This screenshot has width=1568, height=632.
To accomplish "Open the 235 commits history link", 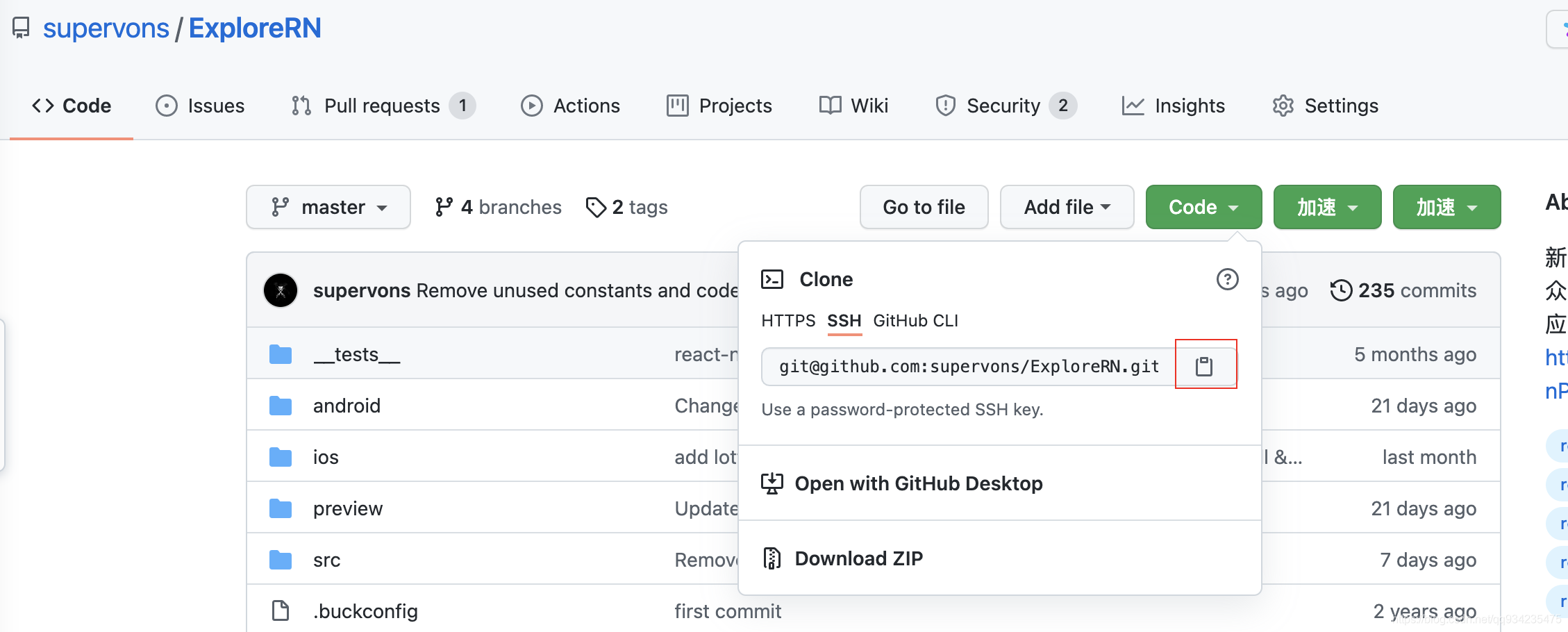I will pos(1403,290).
